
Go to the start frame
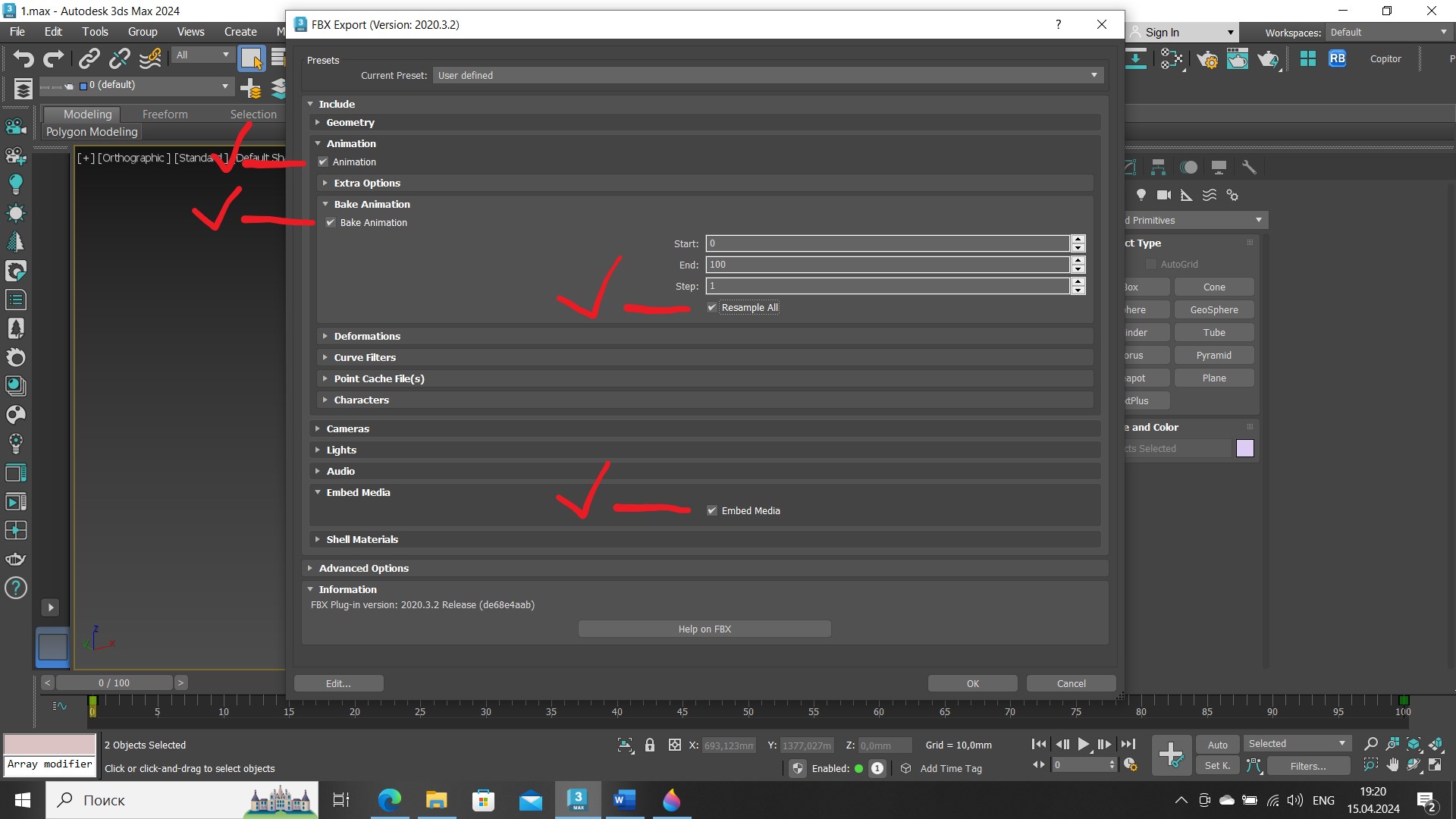click(1040, 745)
